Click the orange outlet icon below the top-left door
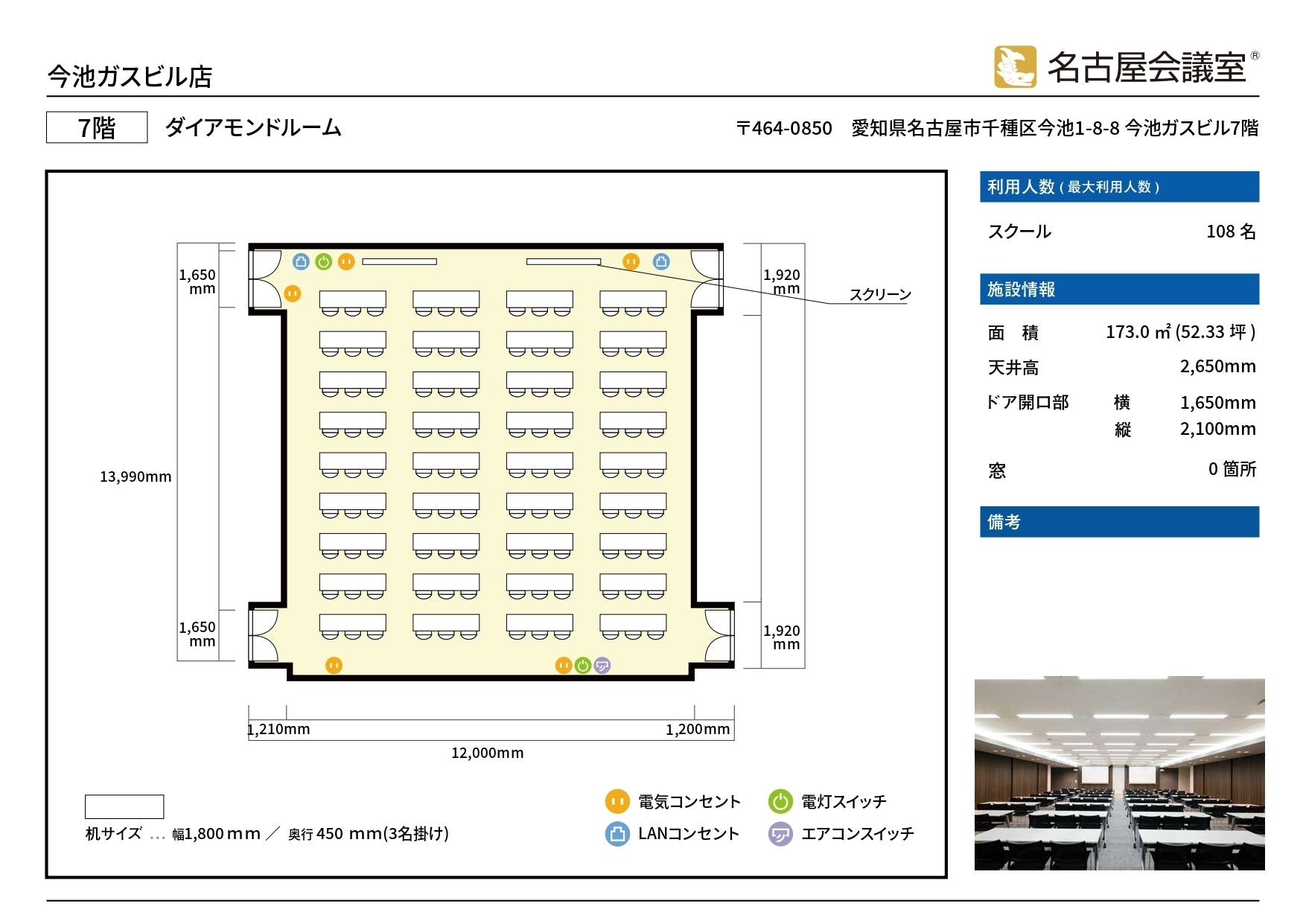 pyautogui.click(x=293, y=293)
